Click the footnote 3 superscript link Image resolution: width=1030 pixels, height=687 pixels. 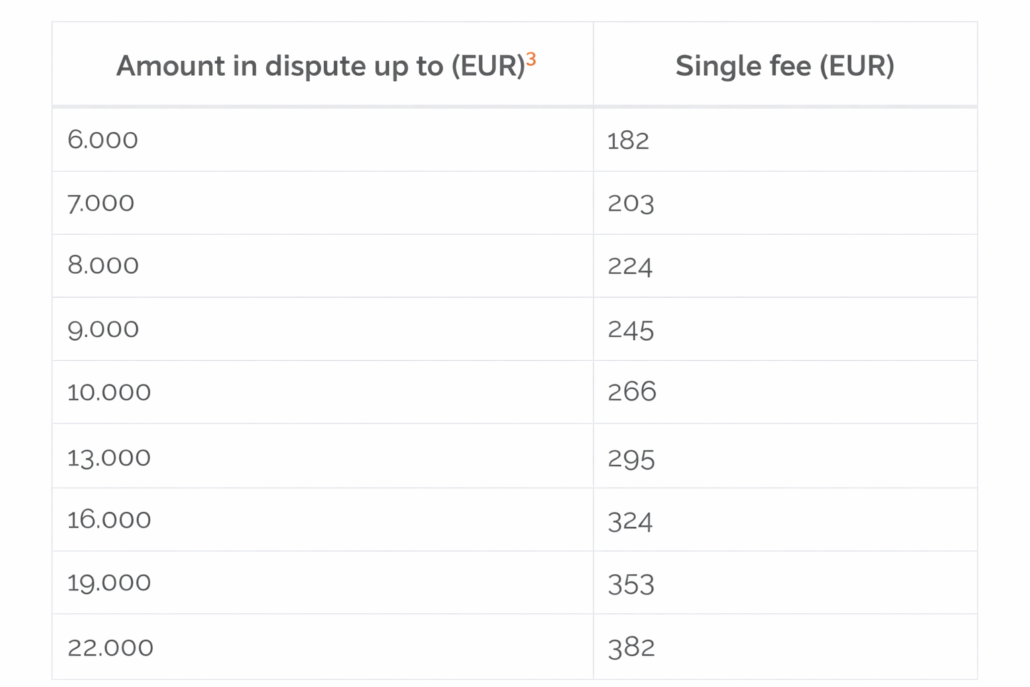click(x=531, y=59)
